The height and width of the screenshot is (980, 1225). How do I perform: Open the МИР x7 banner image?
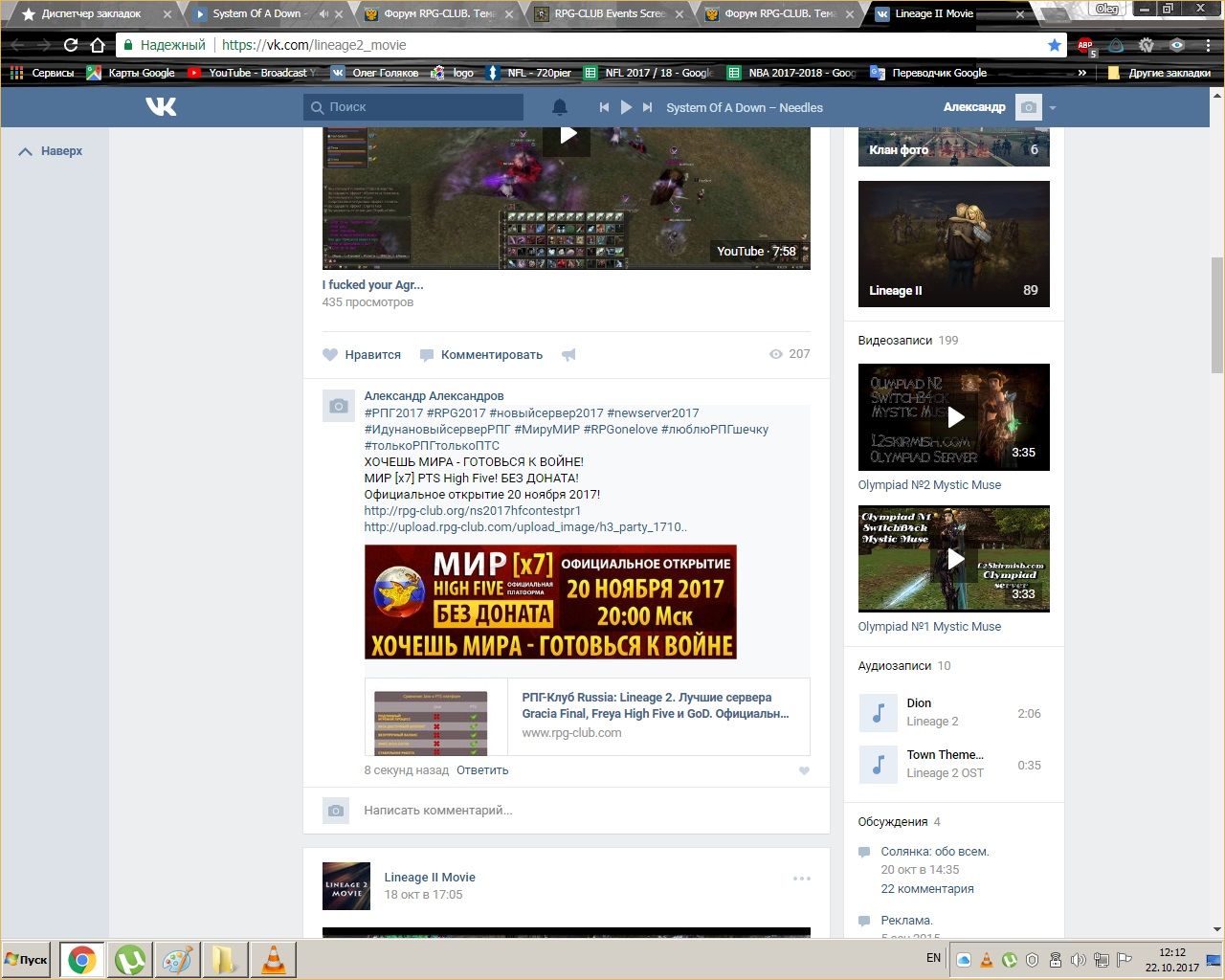coord(550,602)
